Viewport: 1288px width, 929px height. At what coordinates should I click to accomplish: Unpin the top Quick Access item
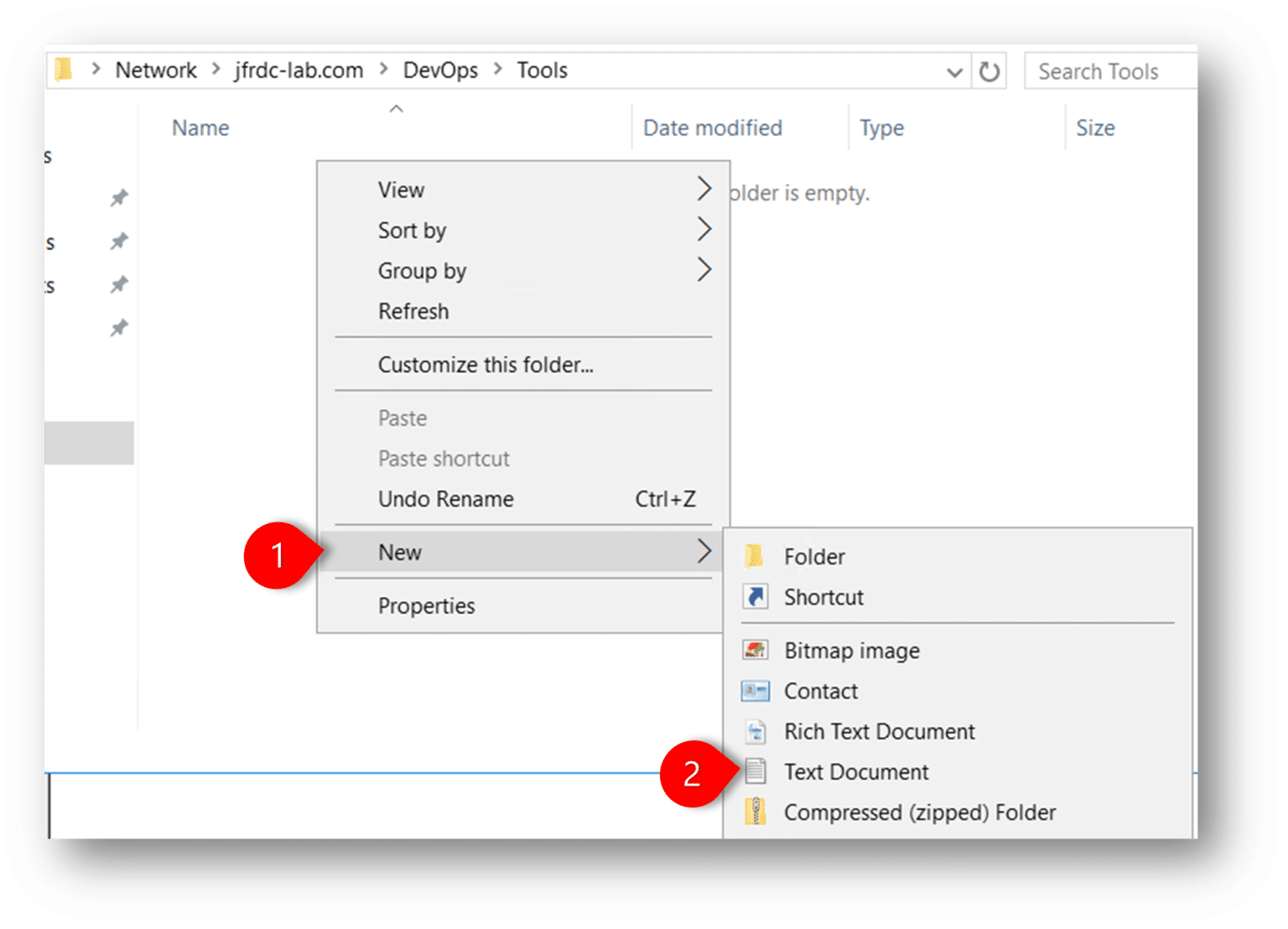click(119, 198)
